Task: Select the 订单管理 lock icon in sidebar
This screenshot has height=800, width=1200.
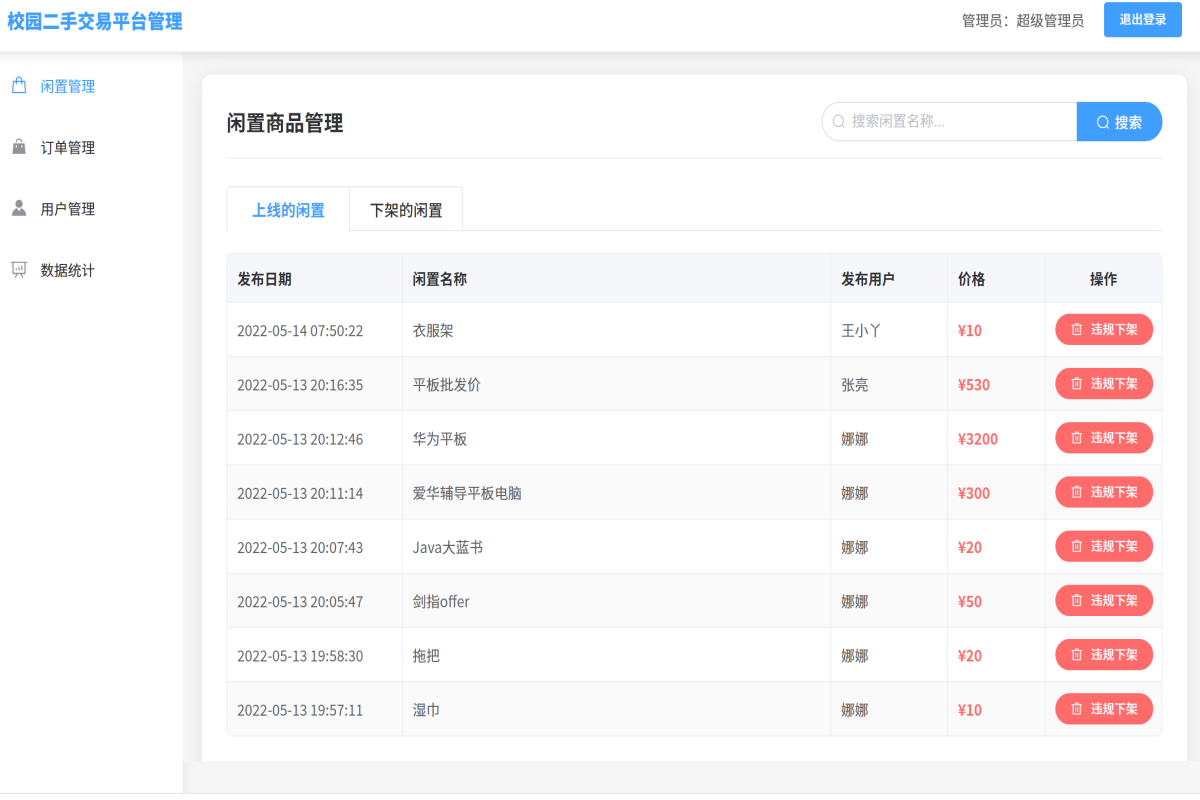Action: (18, 146)
